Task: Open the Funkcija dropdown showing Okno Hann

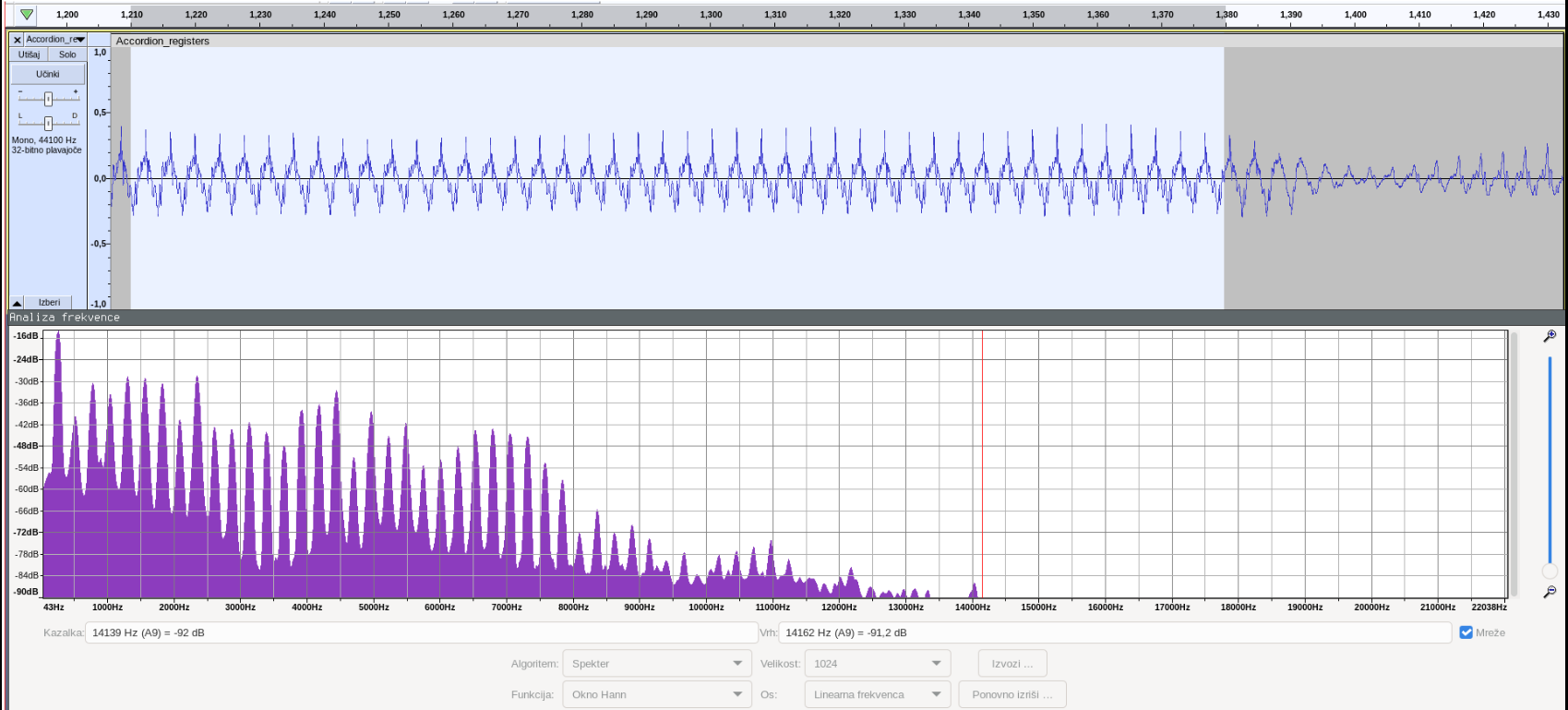Action: click(656, 694)
